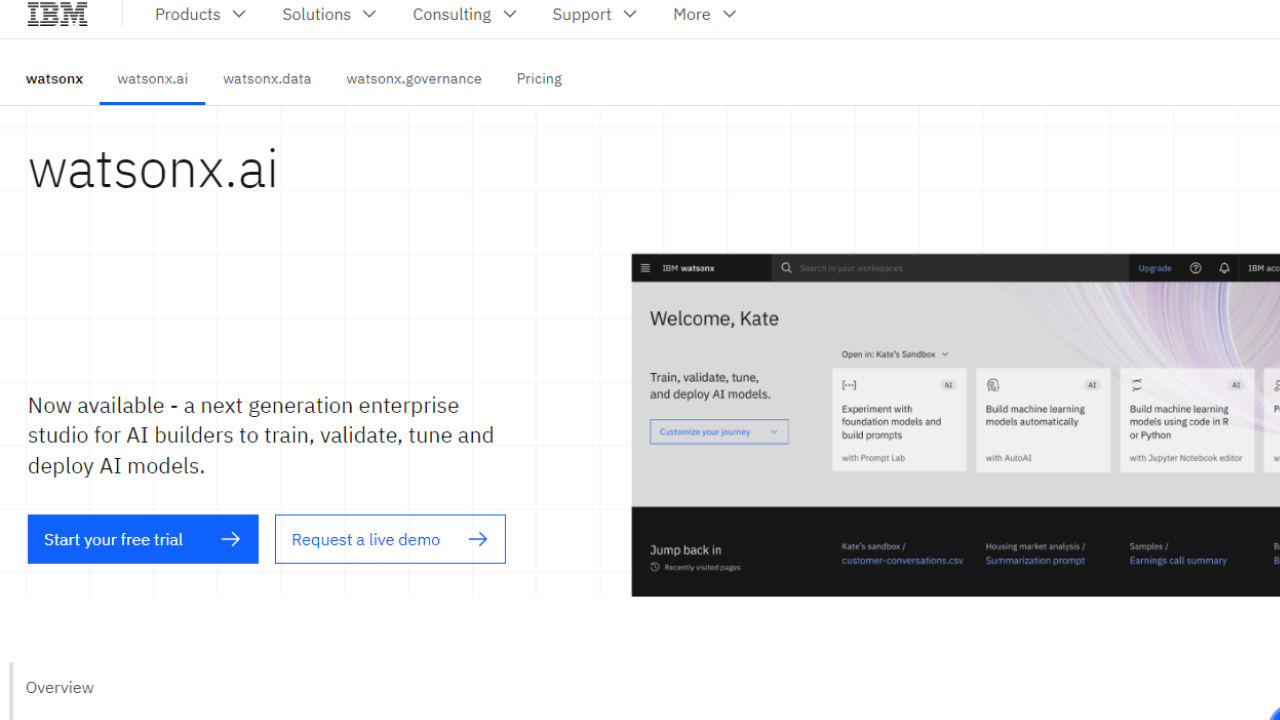Open the Products menu
Viewport: 1280px width, 720px height.
tap(200, 14)
